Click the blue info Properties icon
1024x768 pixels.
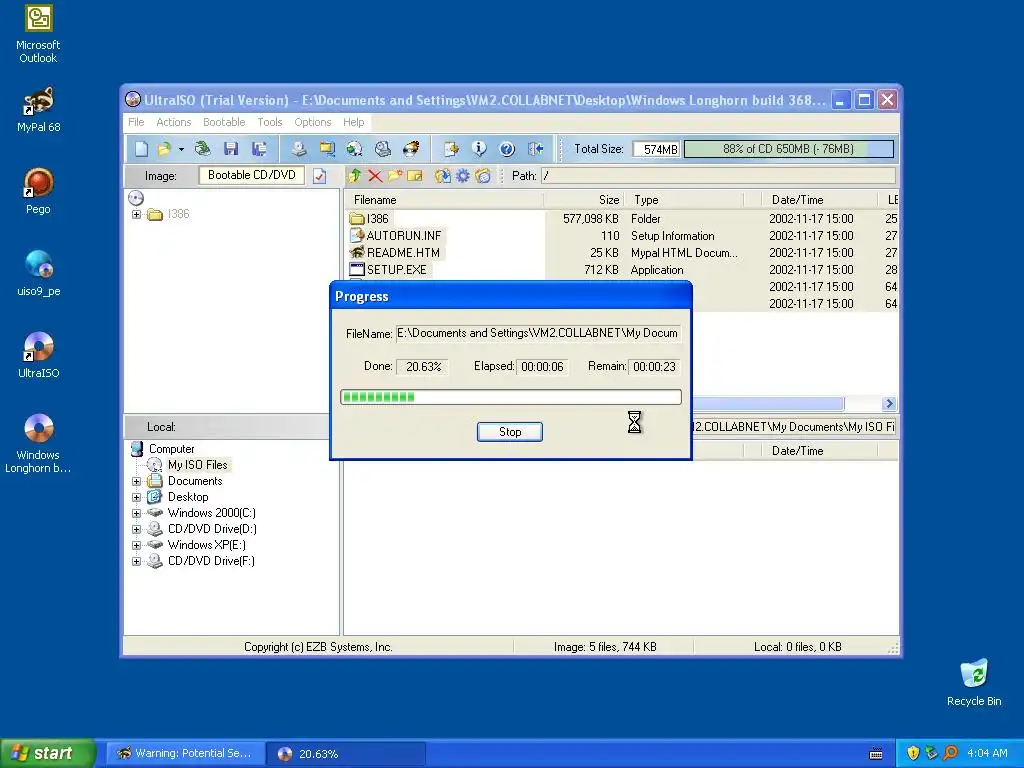pyautogui.click(x=479, y=149)
